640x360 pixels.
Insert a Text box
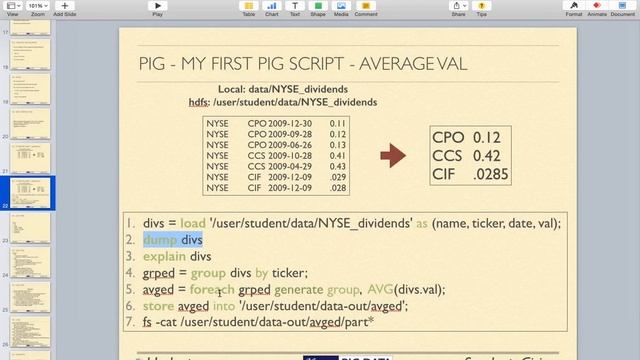(x=295, y=6)
